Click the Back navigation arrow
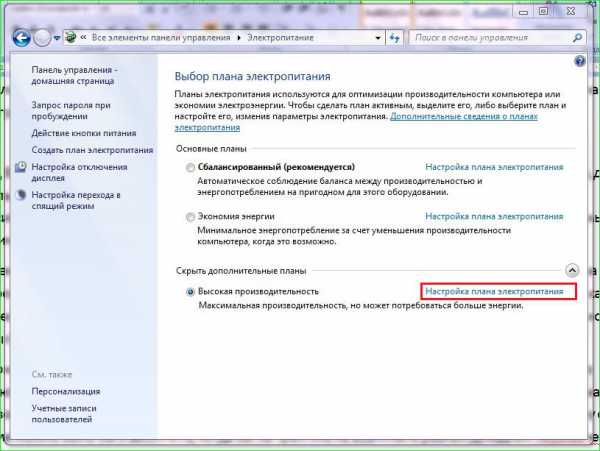 tap(21, 38)
